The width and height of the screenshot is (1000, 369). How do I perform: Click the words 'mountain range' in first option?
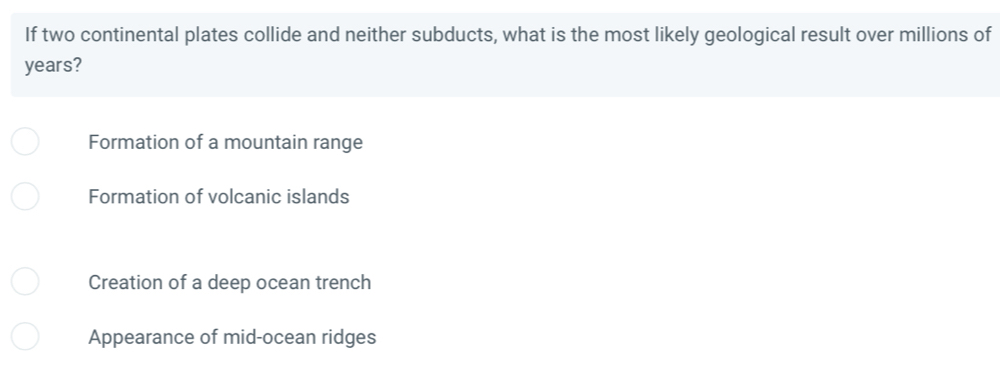point(293,142)
